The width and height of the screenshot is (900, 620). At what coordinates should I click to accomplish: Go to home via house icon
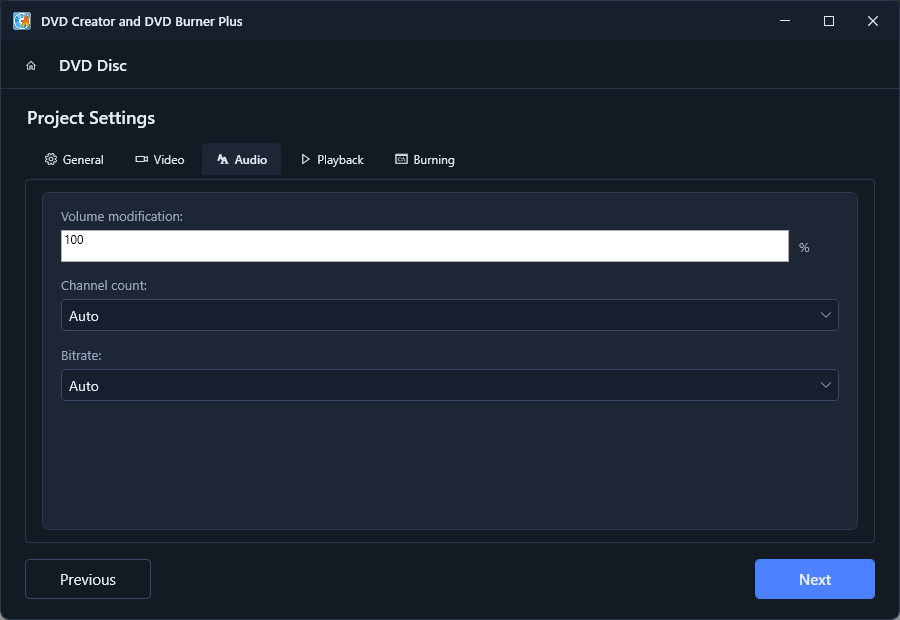pyautogui.click(x=31, y=65)
